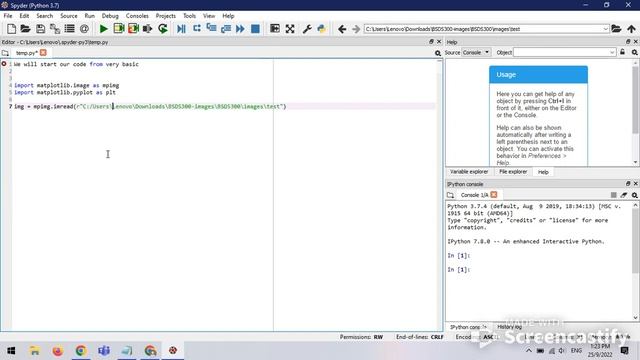Image resolution: width=640 pixels, height=360 pixels.
Task: Open the PYTHONPATH manager Python icon
Action: click(x=322, y=29)
